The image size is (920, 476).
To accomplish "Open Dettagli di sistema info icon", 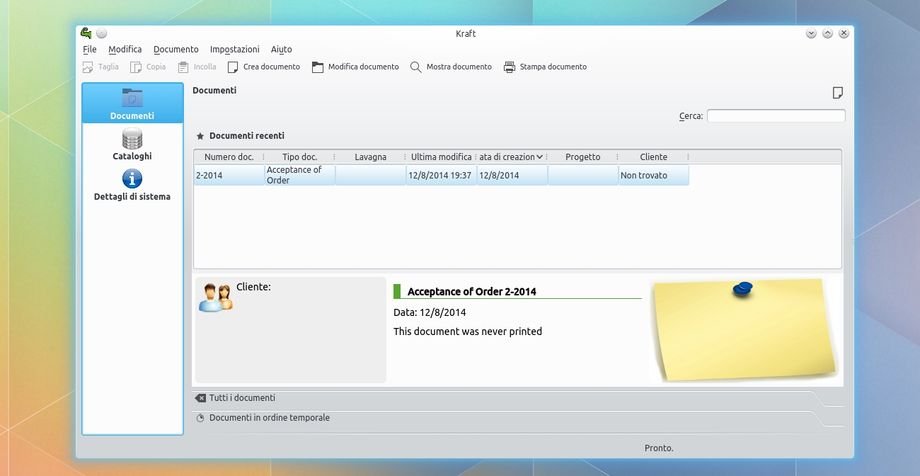I will (x=132, y=179).
